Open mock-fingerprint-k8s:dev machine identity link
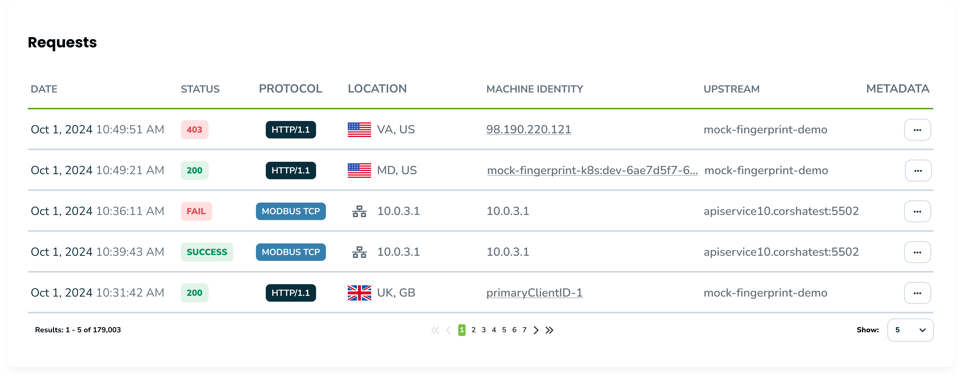This screenshot has height=376, width=961. point(593,171)
